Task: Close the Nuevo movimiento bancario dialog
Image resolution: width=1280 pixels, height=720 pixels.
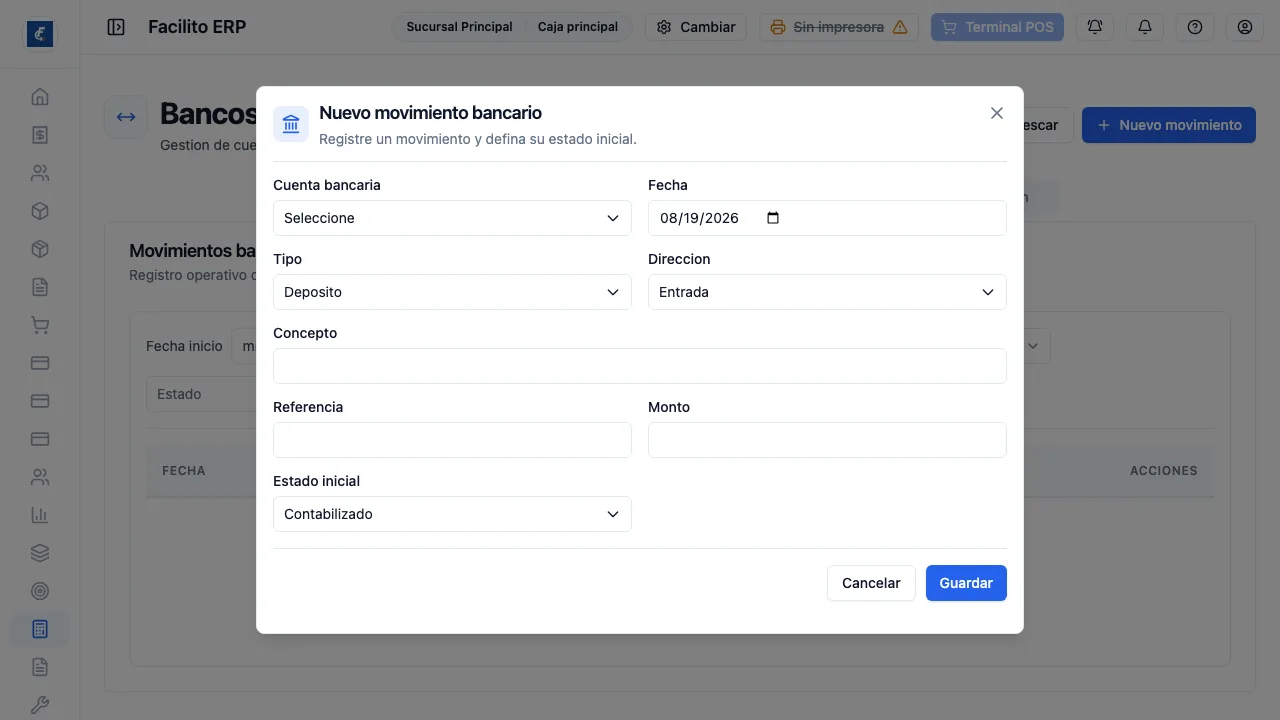Action: point(997,113)
